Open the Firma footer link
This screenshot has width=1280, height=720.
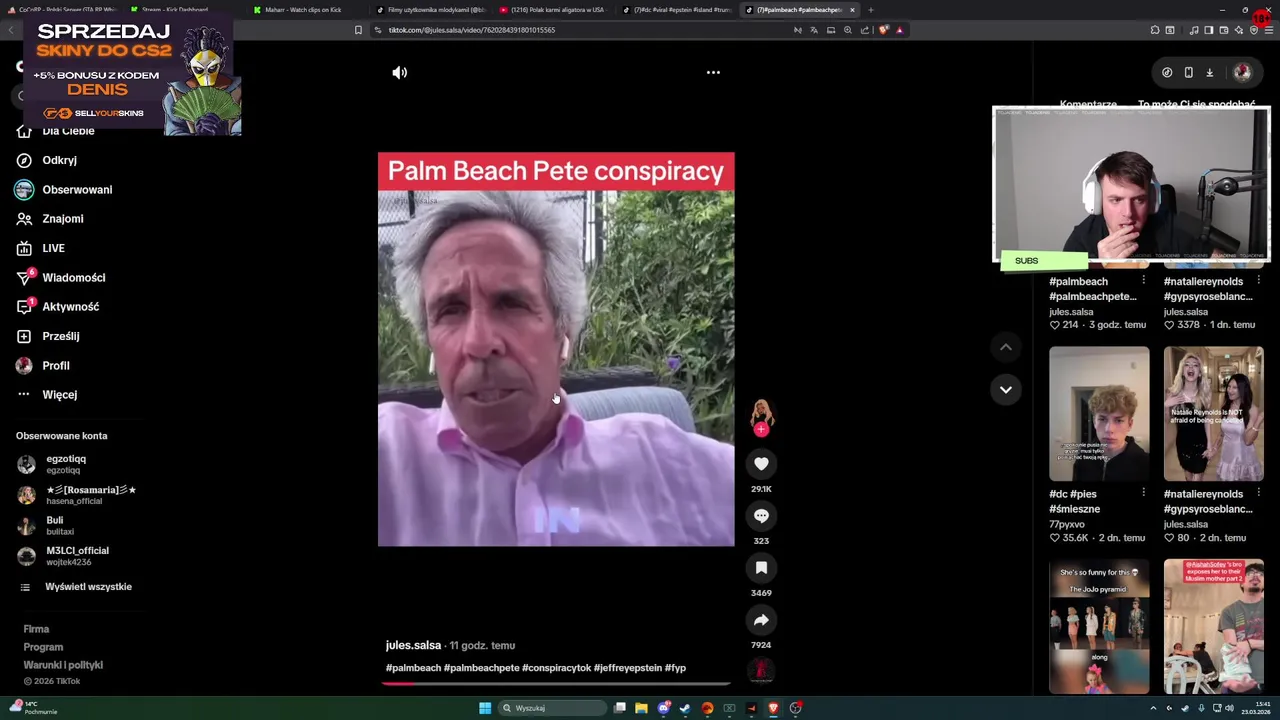click(x=36, y=629)
